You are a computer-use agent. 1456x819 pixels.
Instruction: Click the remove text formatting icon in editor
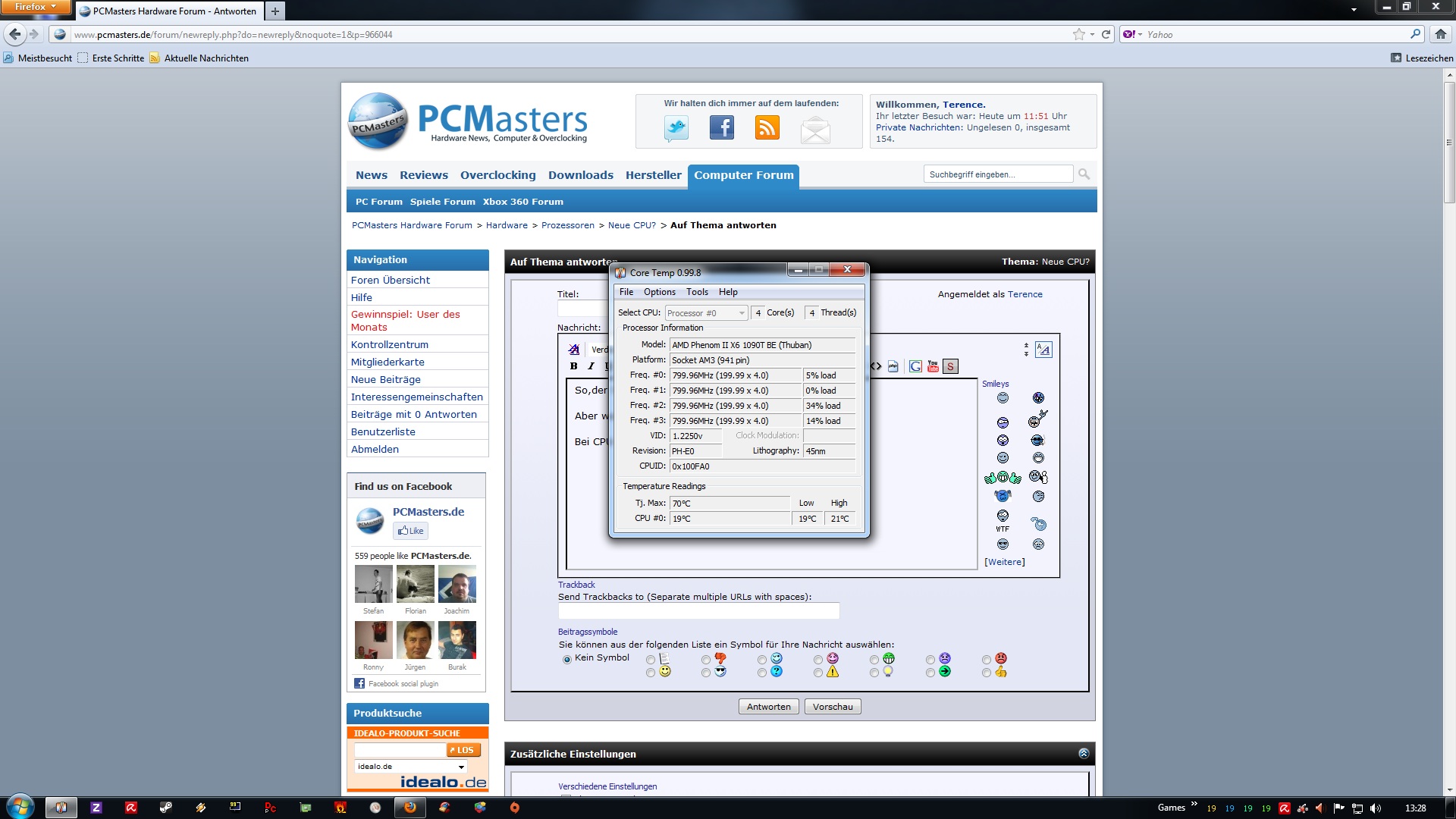click(574, 350)
